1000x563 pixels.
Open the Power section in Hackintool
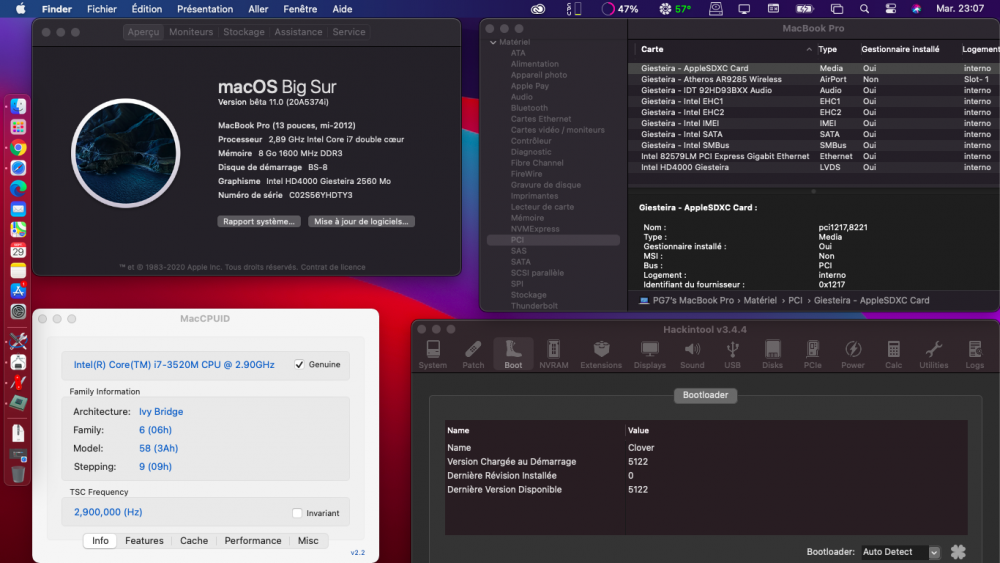[853, 355]
